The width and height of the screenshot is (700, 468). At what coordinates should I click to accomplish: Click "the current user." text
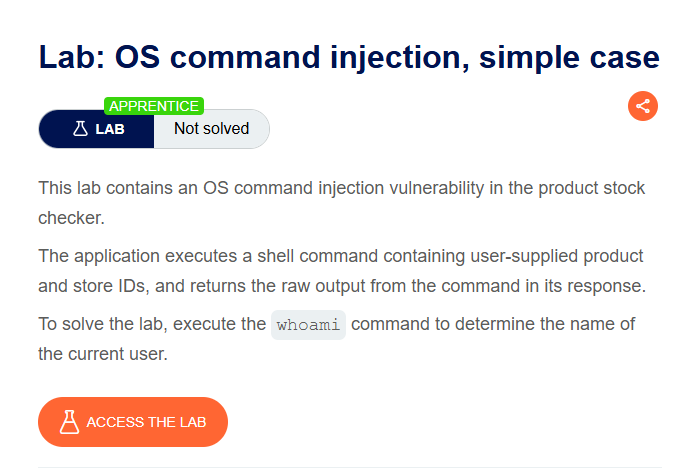coord(103,354)
